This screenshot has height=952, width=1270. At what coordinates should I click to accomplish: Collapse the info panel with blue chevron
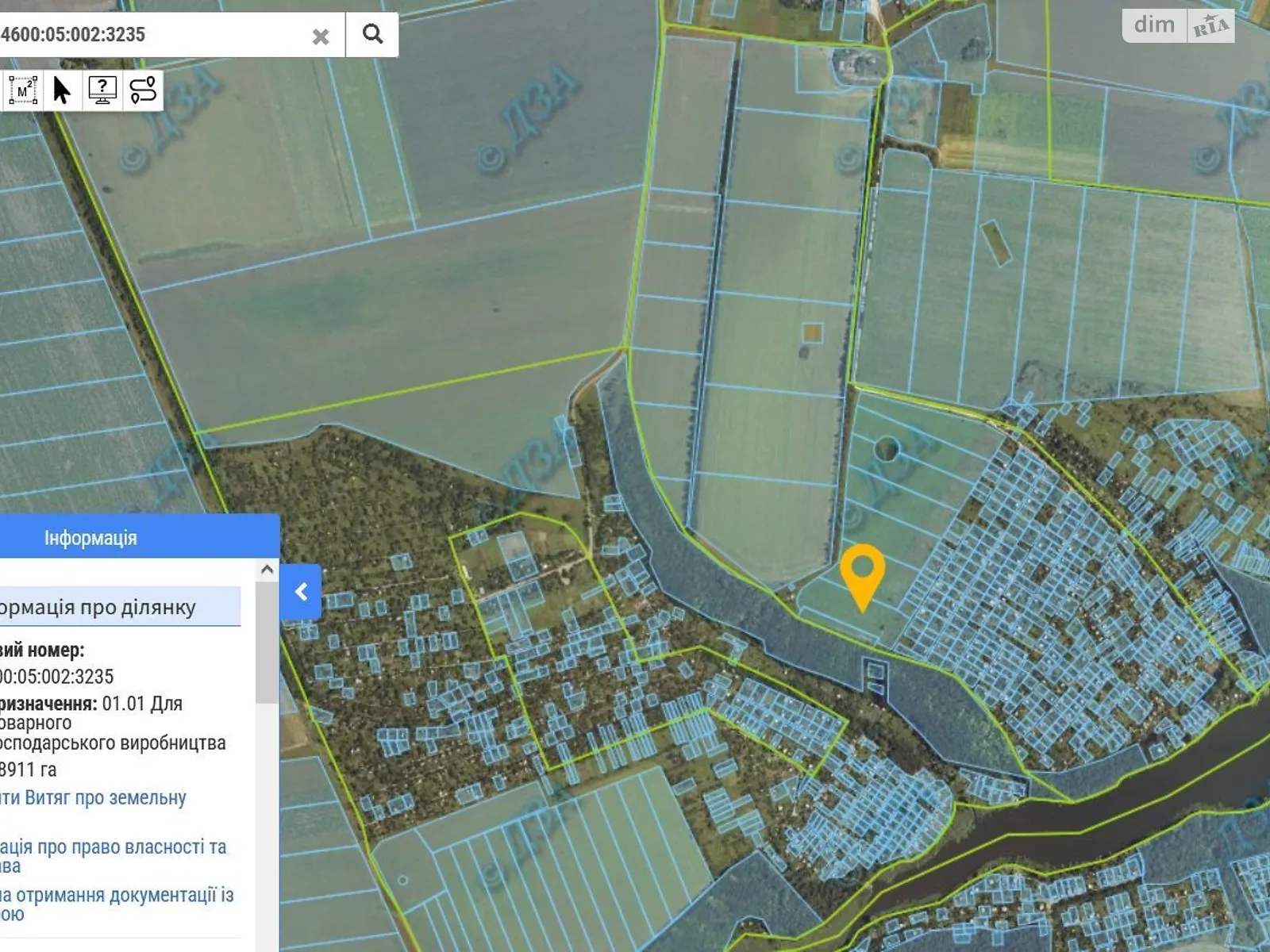point(301,592)
